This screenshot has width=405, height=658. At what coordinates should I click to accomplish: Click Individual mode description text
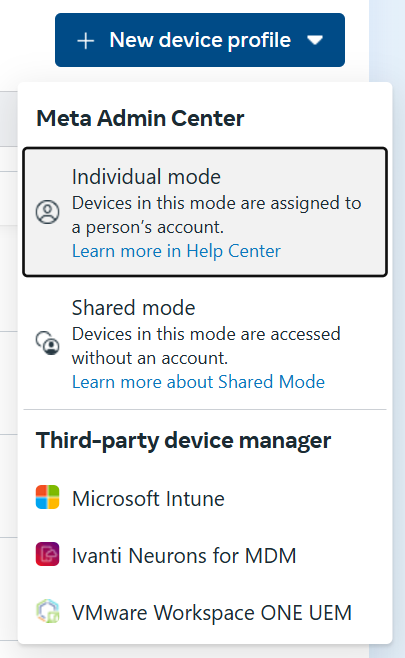coord(217,215)
